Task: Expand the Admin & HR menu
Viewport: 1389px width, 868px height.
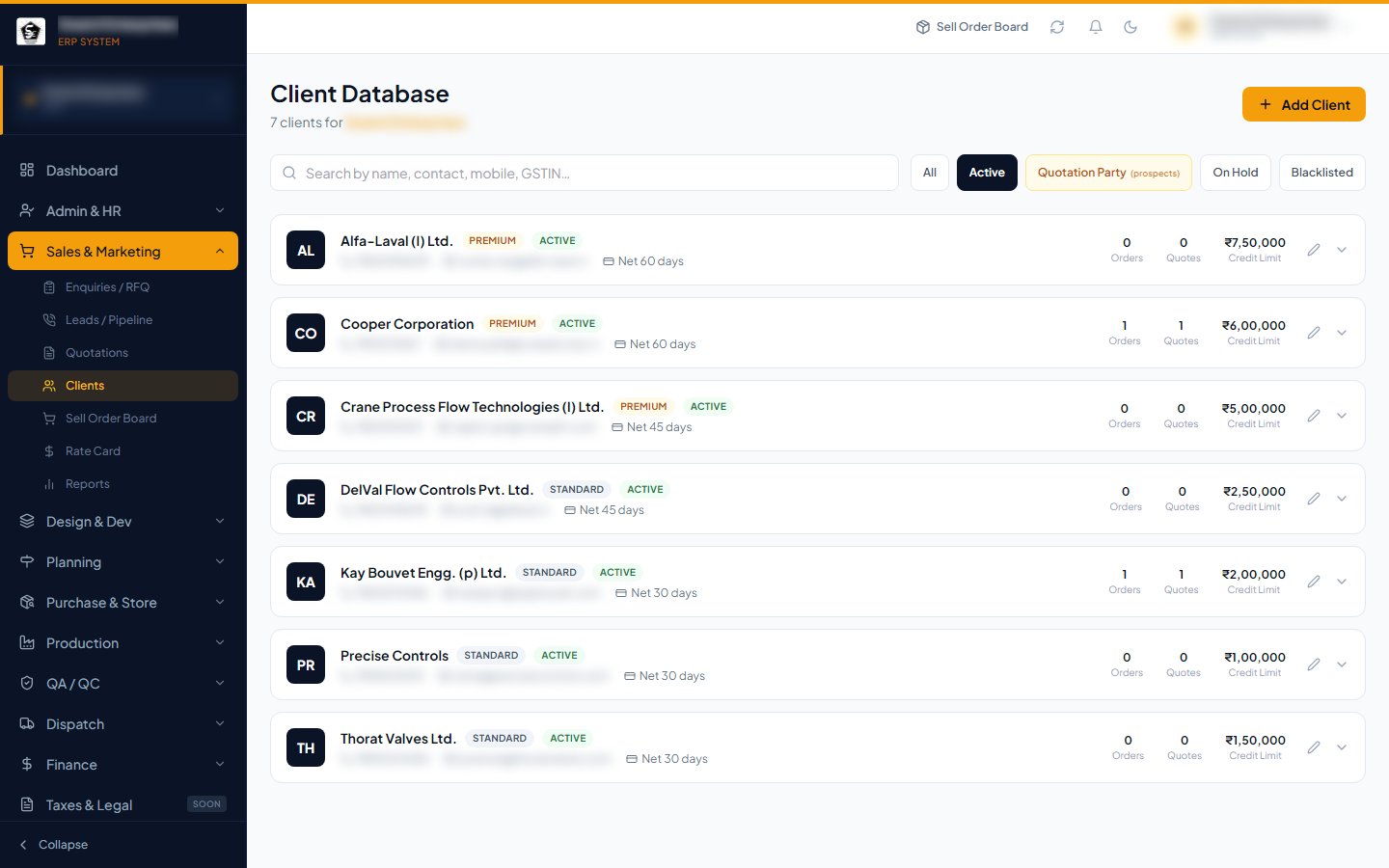Action: [123, 210]
